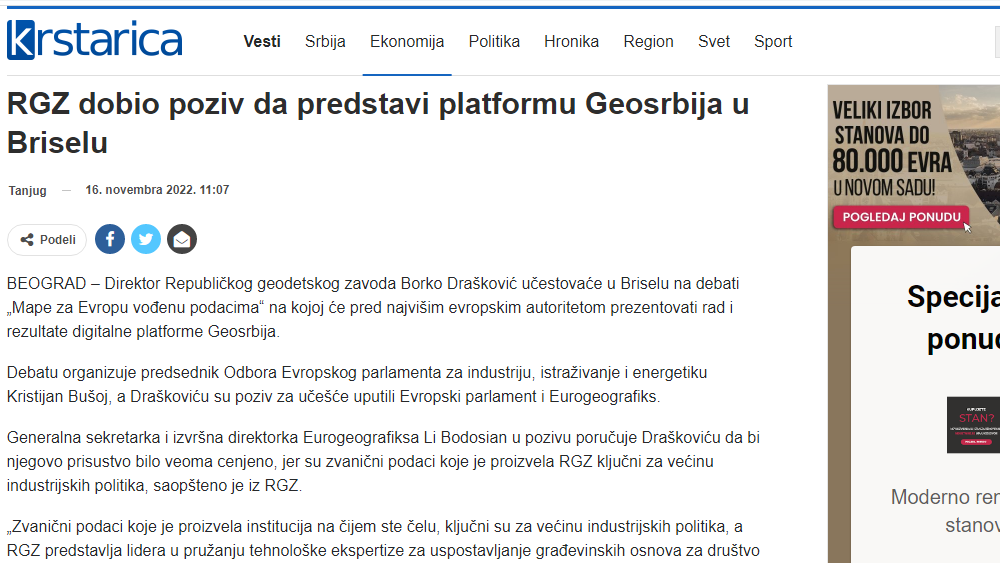This screenshot has width=1000, height=563.
Task: Share article on Twitter
Action: [146, 239]
